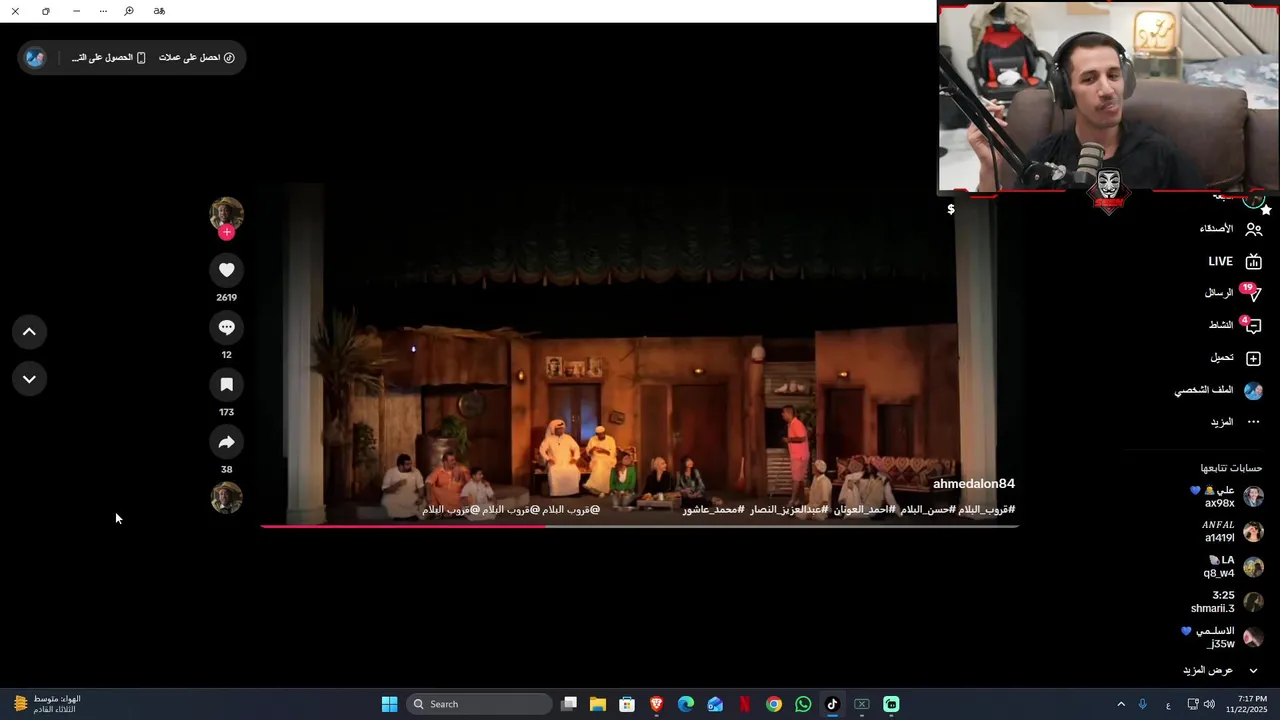Open the comments with the speech bubble icon

[x=227, y=327]
